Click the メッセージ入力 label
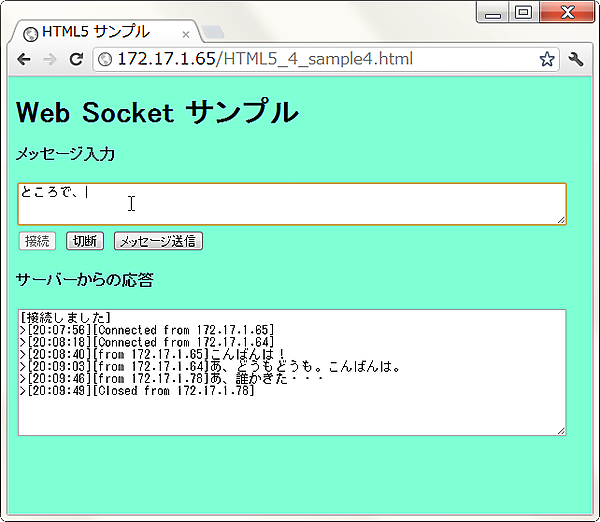The height and width of the screenshot is (522, 600). click(x=65, y=154)
